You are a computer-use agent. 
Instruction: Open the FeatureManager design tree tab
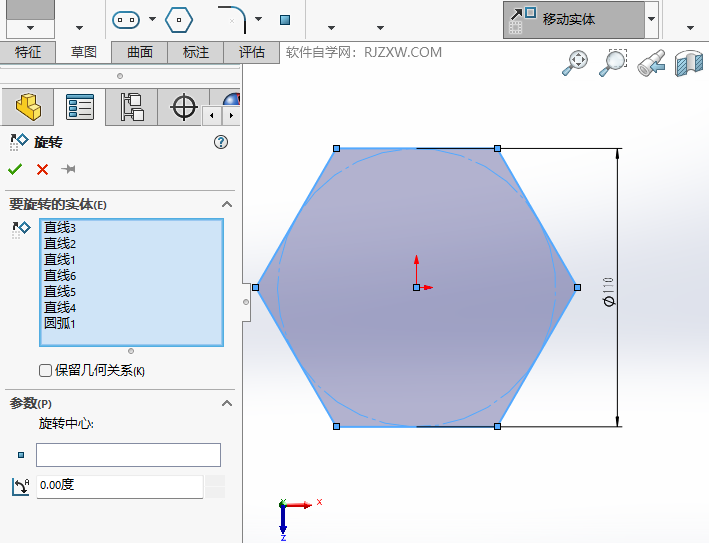(28, 106)
